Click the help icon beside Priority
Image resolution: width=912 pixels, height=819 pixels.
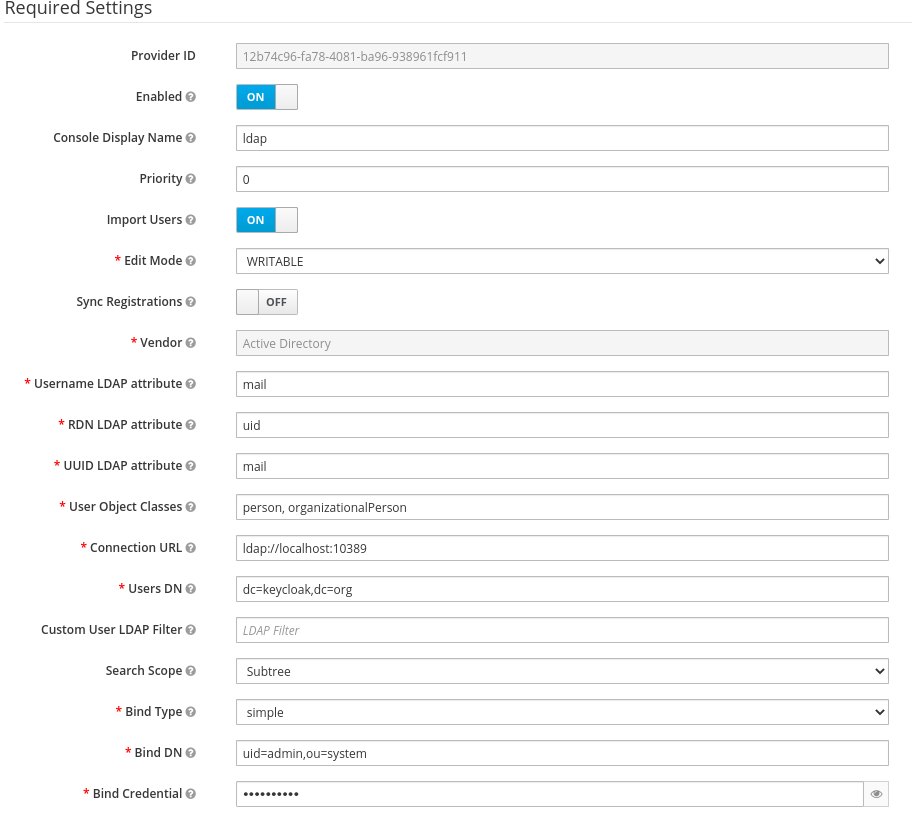tap(191, 178)
